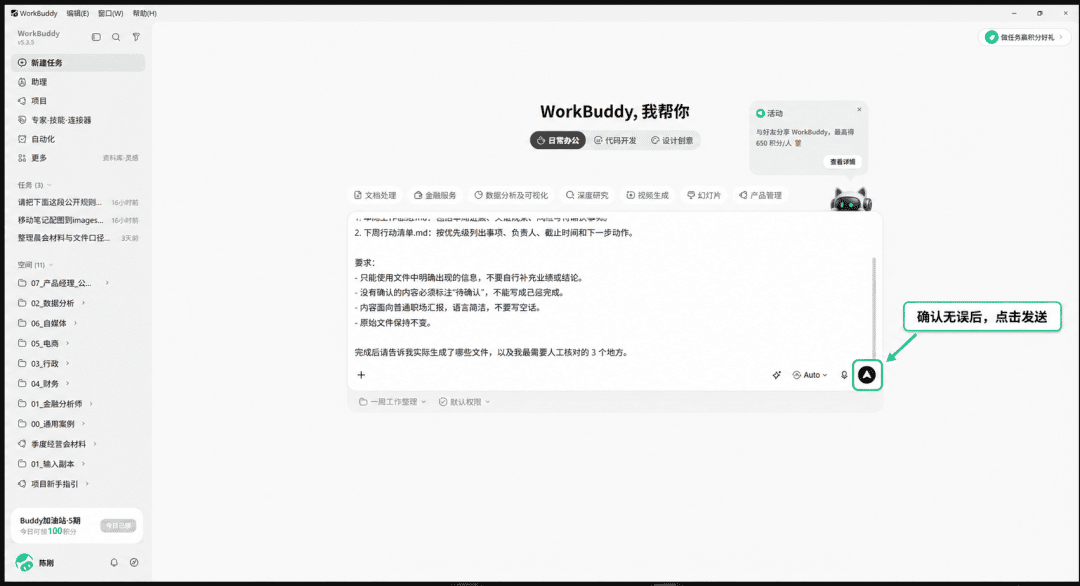Expand the 季度经营会材料 chevron
The height and width of the screenshot is (586, 1080).
[95, 444]
